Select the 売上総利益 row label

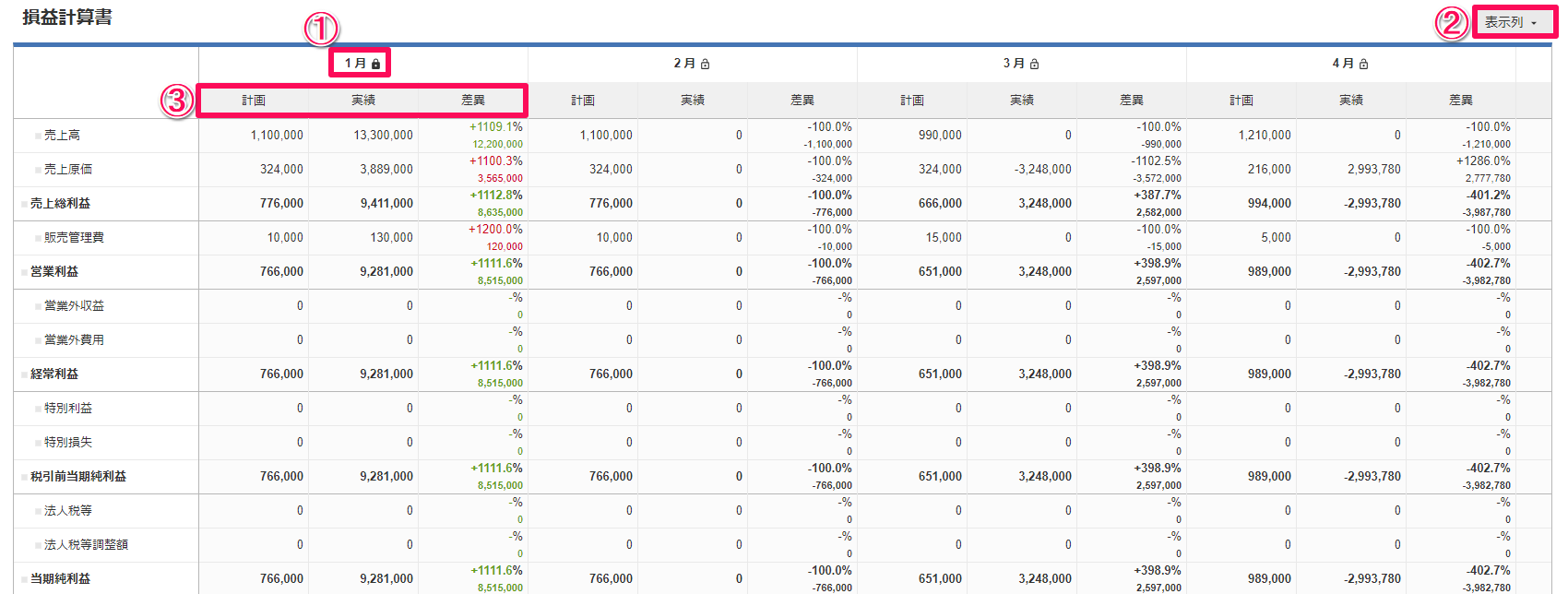tap(60, 204)
